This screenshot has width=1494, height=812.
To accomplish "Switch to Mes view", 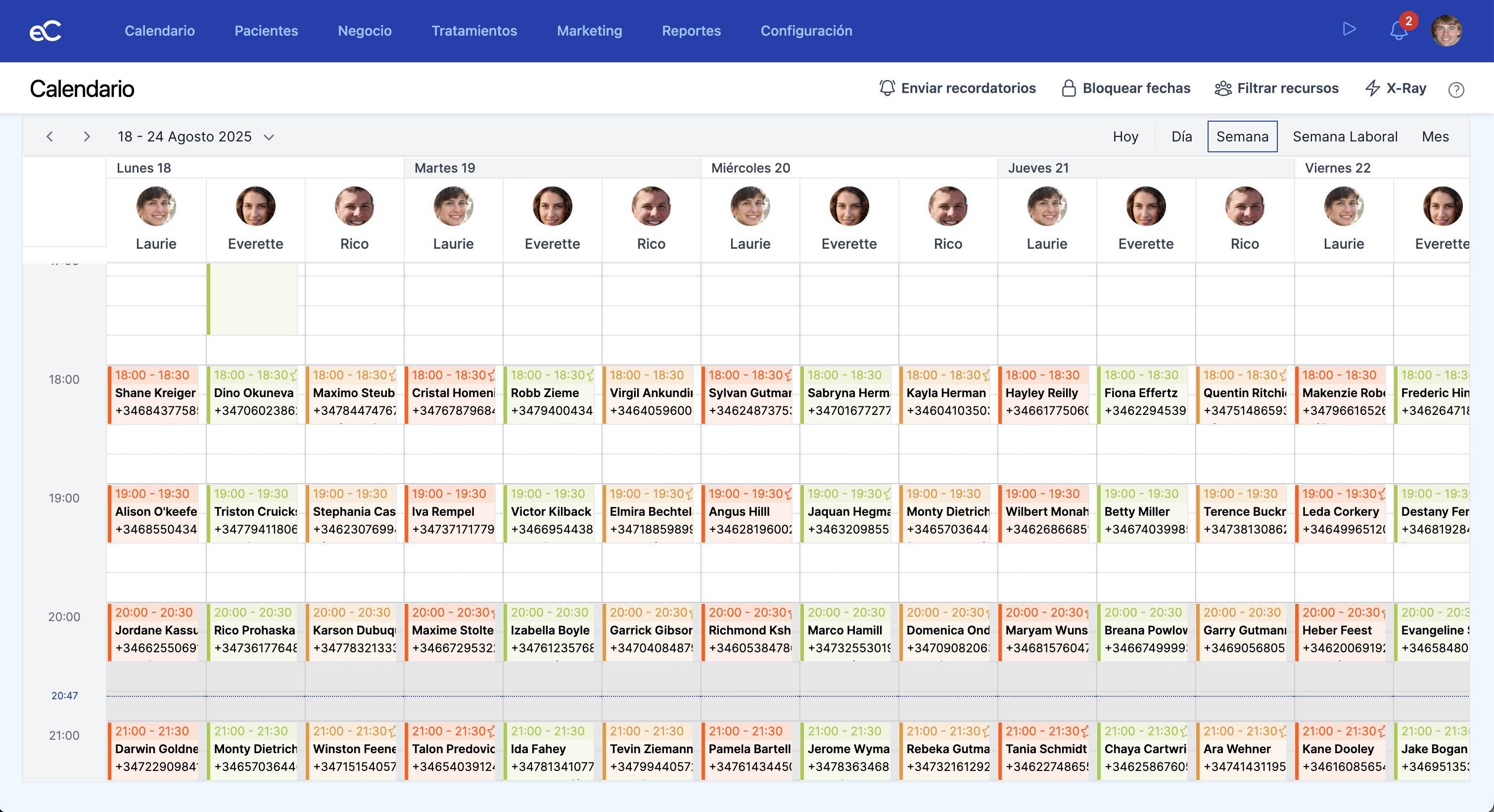I will pyautogui.click(x=1435, y=137).
